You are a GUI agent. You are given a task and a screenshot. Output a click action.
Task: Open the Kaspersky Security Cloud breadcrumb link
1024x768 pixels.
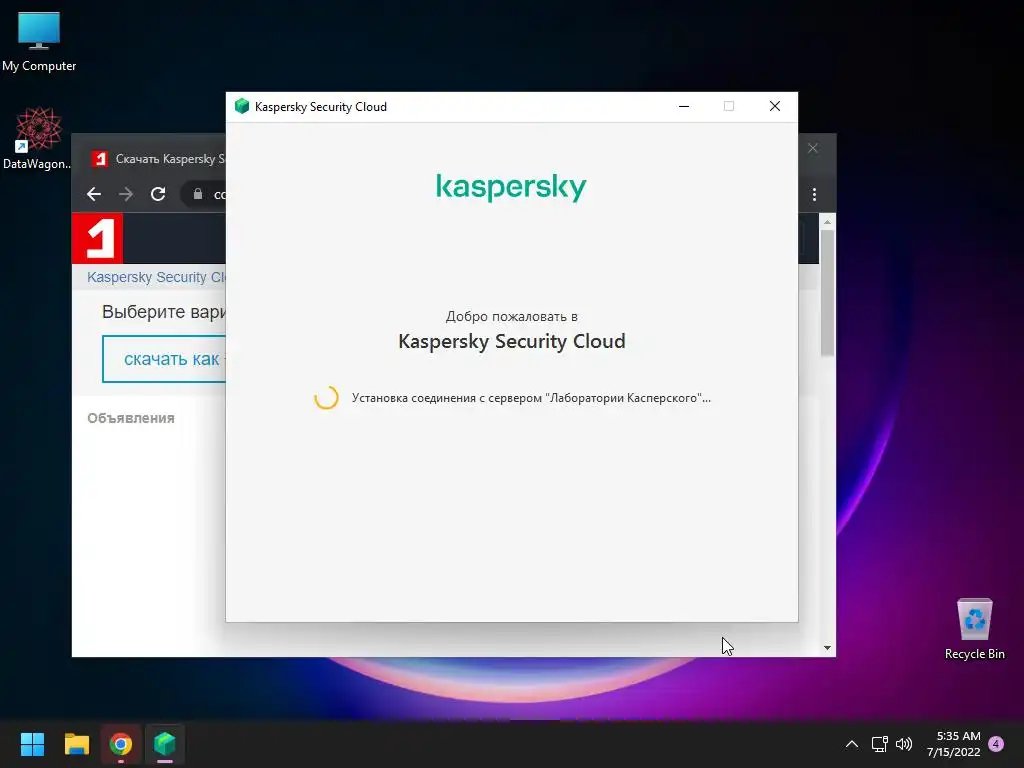(156, 277)
